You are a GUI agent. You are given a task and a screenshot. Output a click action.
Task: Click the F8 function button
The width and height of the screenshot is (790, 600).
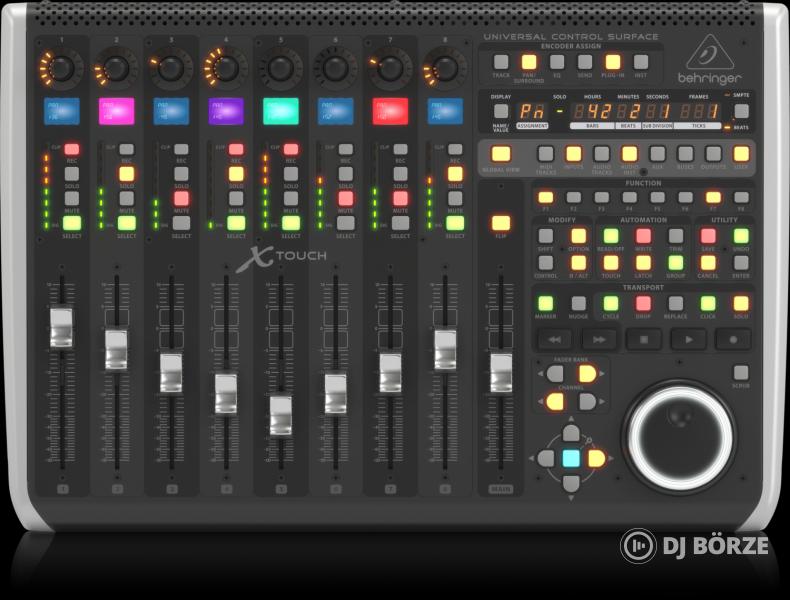(x=741, y=197)
